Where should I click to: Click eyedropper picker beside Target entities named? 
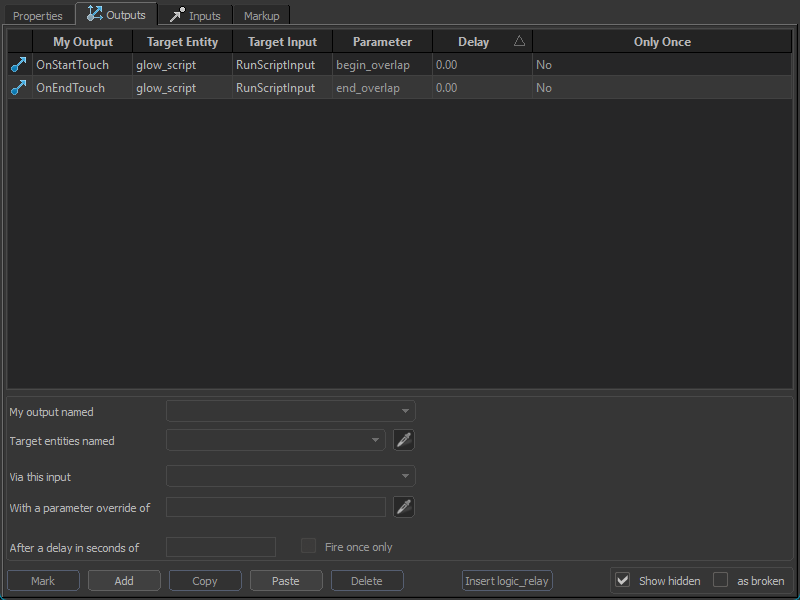point(404,440)
